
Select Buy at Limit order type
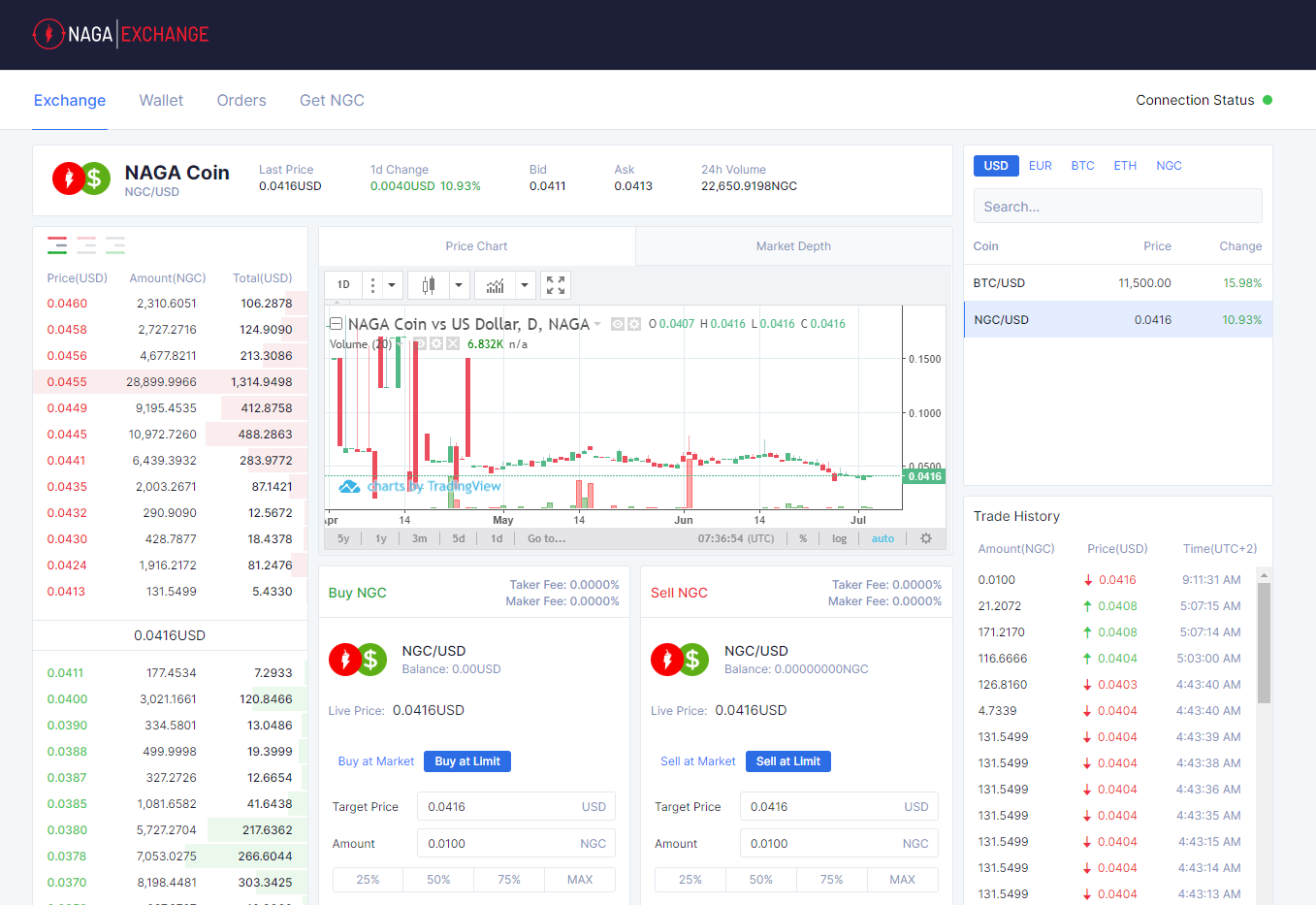click(467, 761)
